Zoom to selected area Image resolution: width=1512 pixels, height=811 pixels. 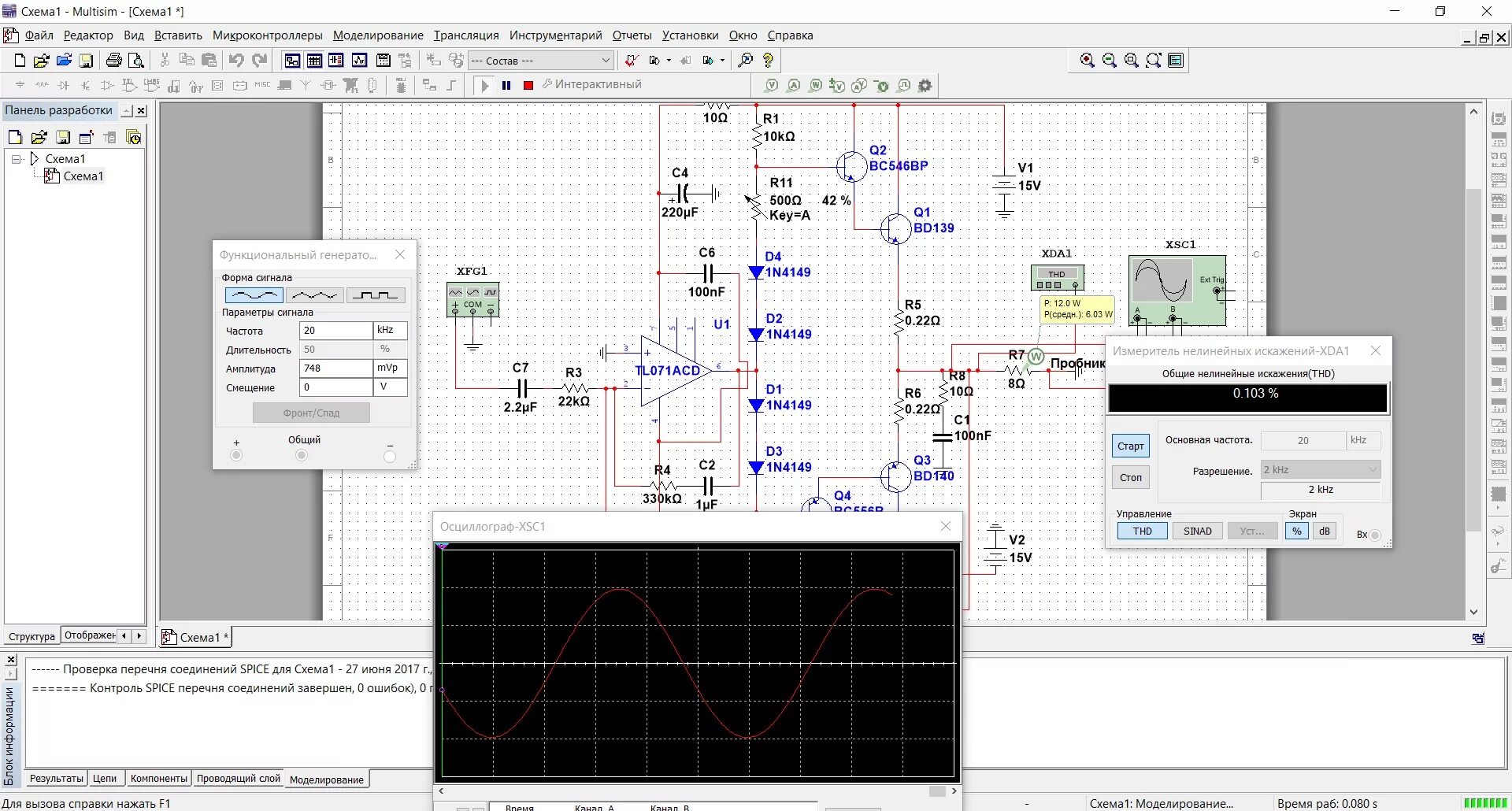click(x=1132, y=61)
